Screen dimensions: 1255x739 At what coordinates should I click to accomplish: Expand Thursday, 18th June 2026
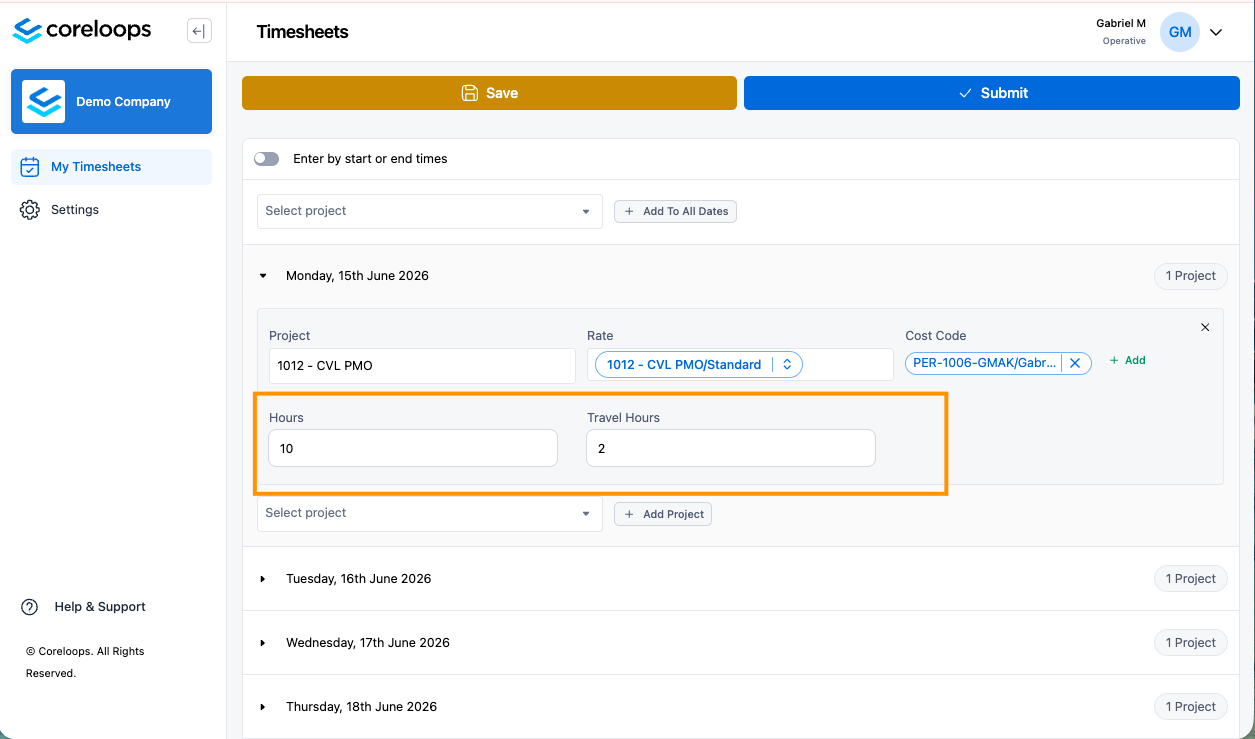click(263, 707)
